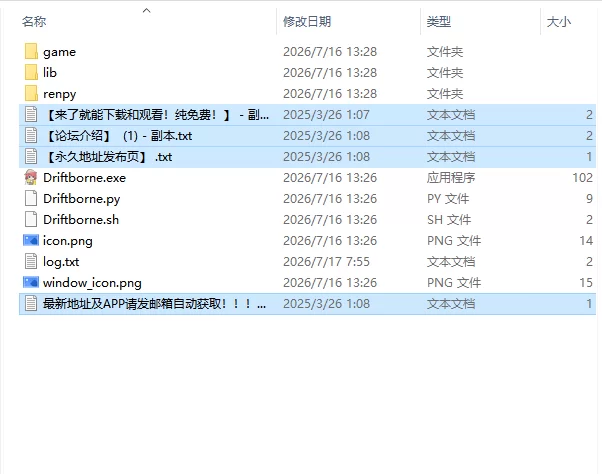602x474 pixels.
Task: Click the date 2025/3/26 1:07
Action: (326, 114)
